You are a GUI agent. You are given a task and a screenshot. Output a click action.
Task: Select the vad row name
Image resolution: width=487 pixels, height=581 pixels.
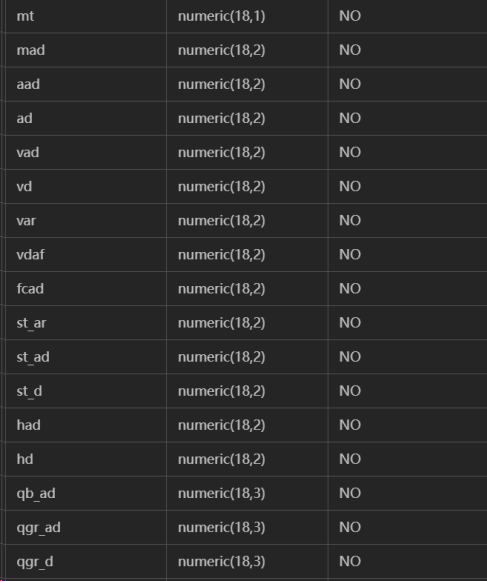click(28, 152)
